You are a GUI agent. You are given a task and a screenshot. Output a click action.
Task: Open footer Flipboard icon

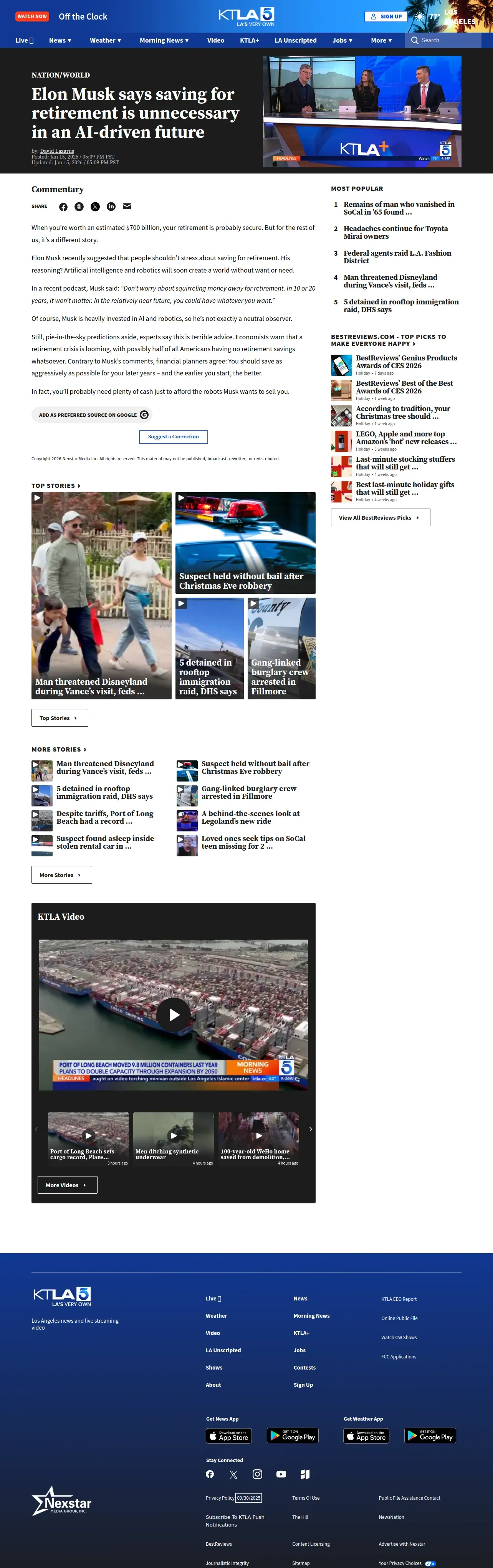coord(305,1474)
